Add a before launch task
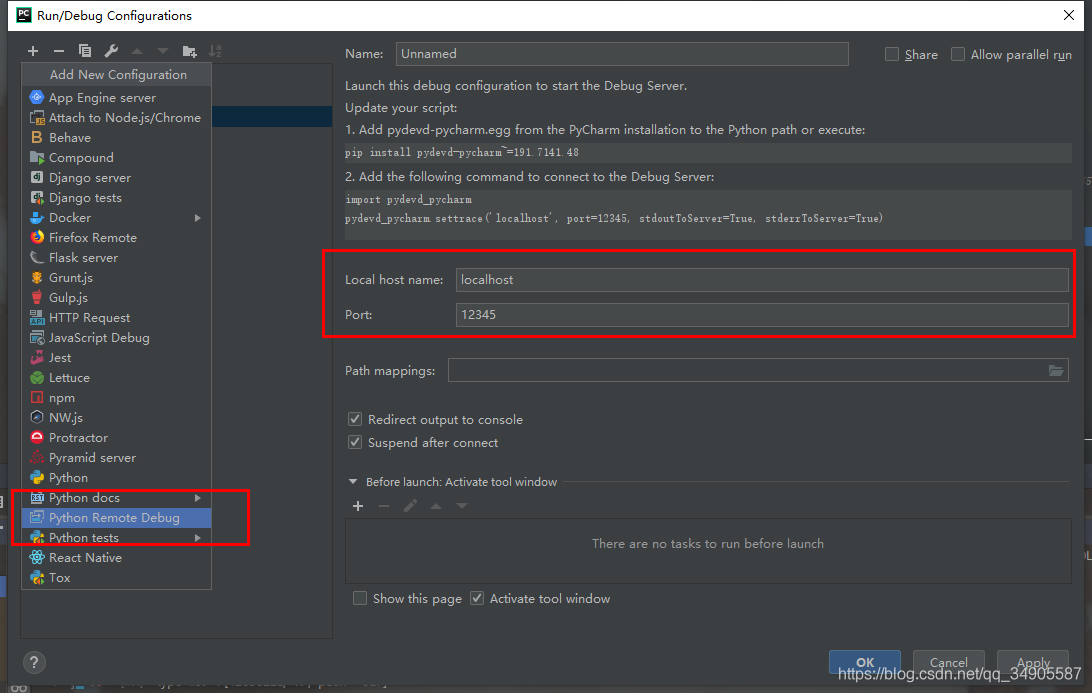Image resolution: width=1092 pixels, height=693 pixels. 358,506
